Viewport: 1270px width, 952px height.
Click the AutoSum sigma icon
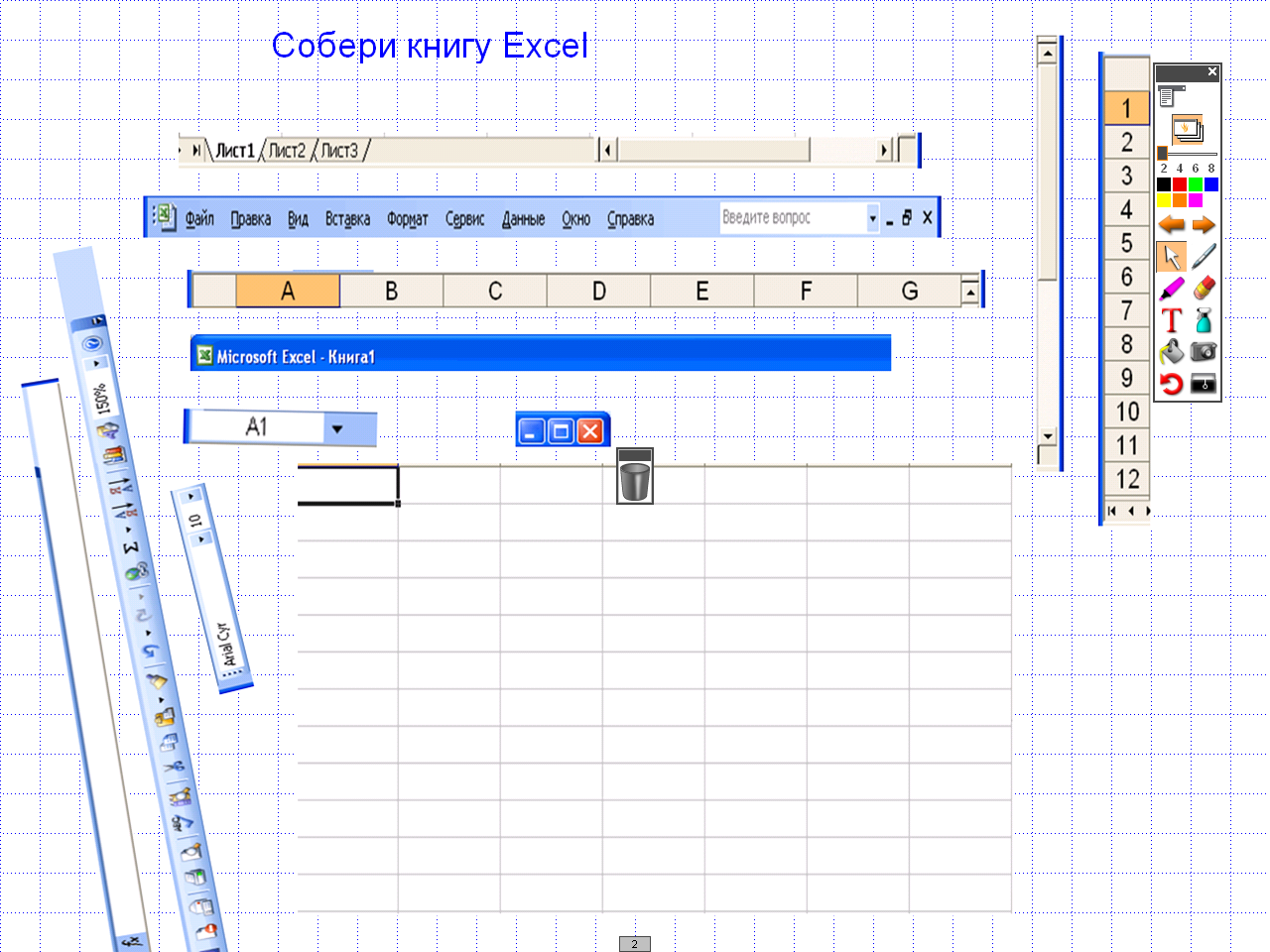click(x=130, y=546)
